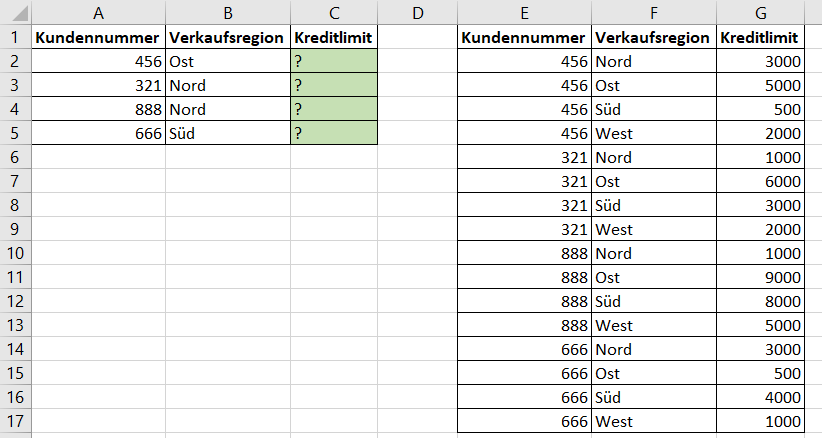Click cell G11 with value 9000
822x438 pixels.
pyautogui.click(x=761, y=277)
